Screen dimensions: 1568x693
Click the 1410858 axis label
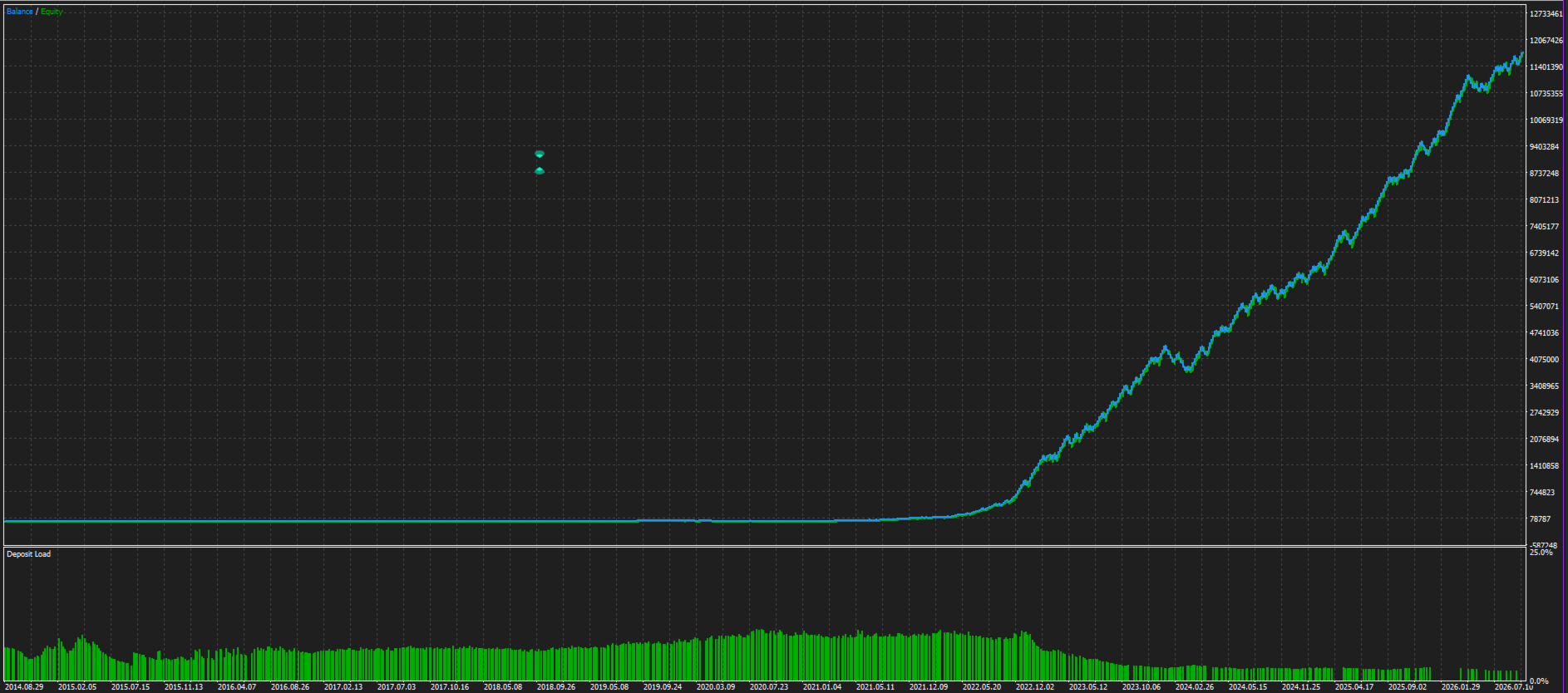coord(1545,466)
